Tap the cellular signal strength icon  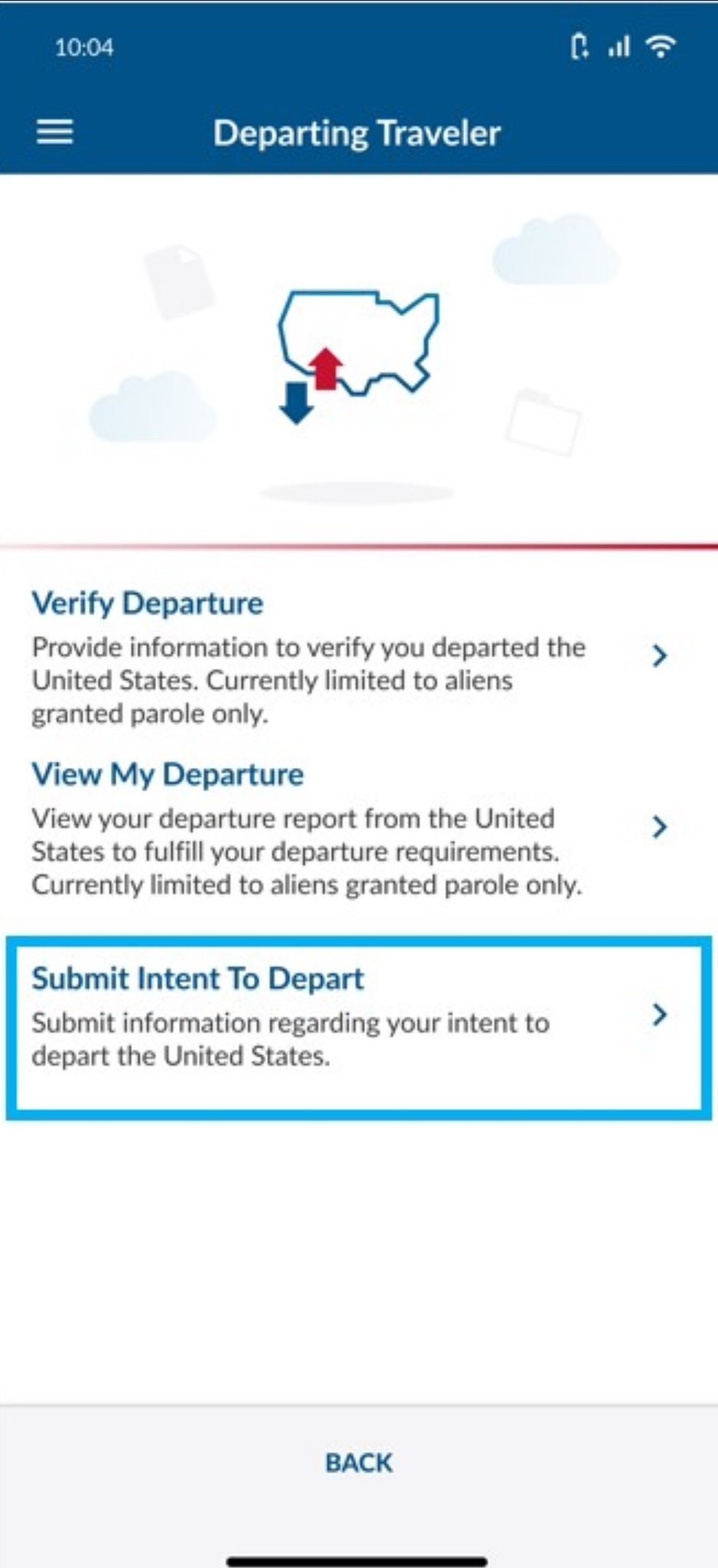pos(619,48)
